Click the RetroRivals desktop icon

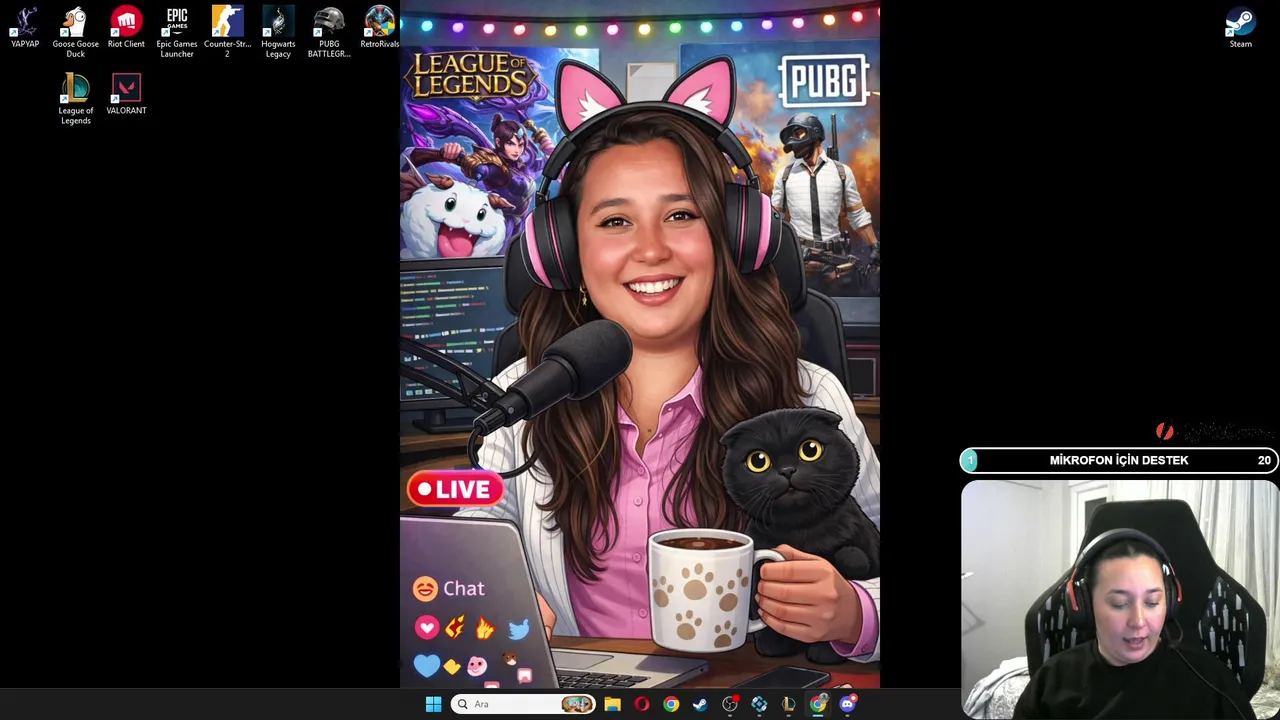(379, 28)
